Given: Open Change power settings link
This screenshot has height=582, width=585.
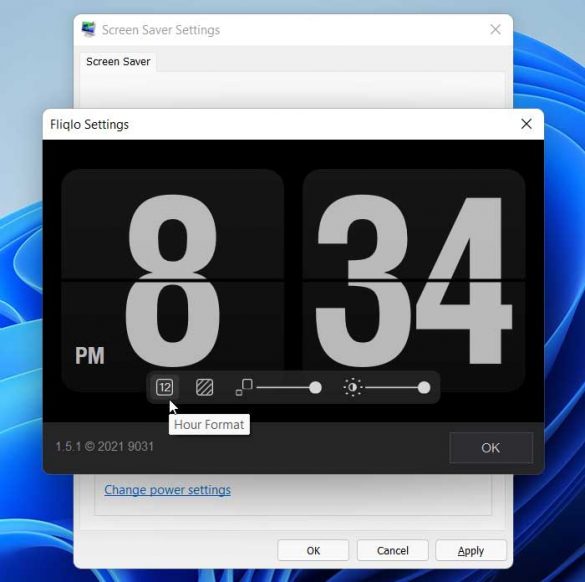Looking at the screenshot, I should [x=168, y=489].
